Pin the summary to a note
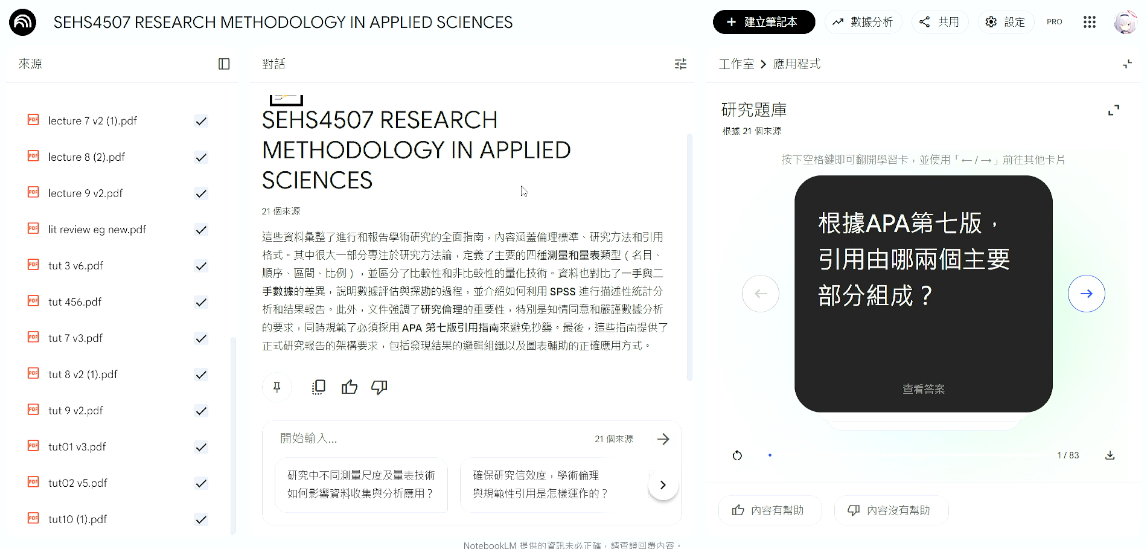This screenshot has width=1147, height=549. tap(276, 387)
